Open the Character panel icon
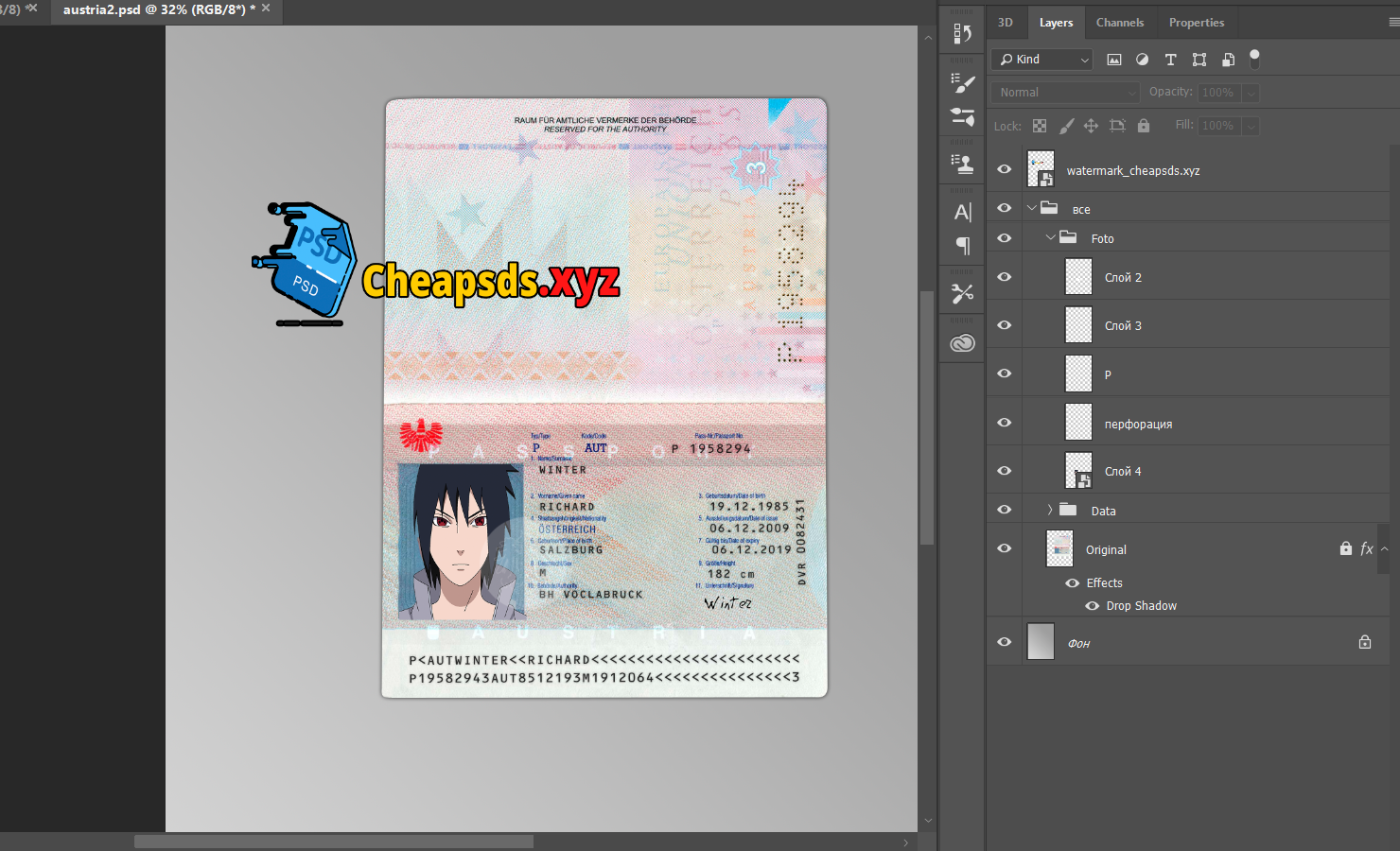Image resolution: width=1400 pixels, height=851 pixels. pos(963,213)
